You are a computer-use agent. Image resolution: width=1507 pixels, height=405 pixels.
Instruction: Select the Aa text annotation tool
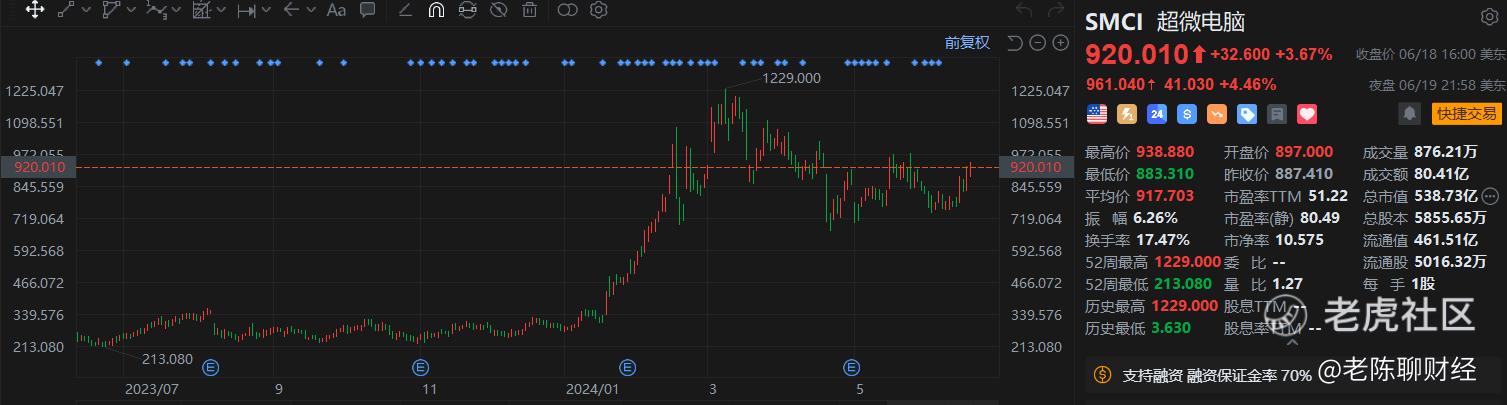click(336, 11)
